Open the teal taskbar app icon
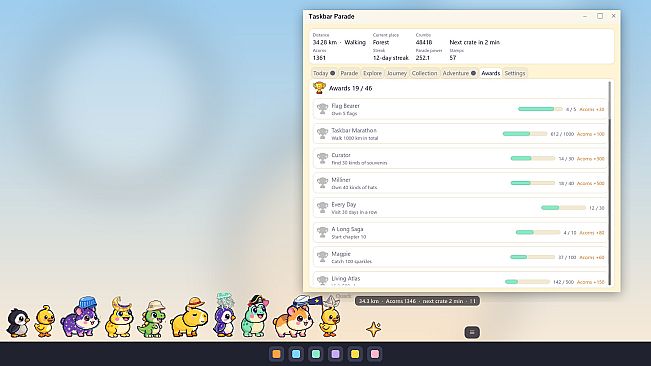The image size is (651, 366). 316,354
